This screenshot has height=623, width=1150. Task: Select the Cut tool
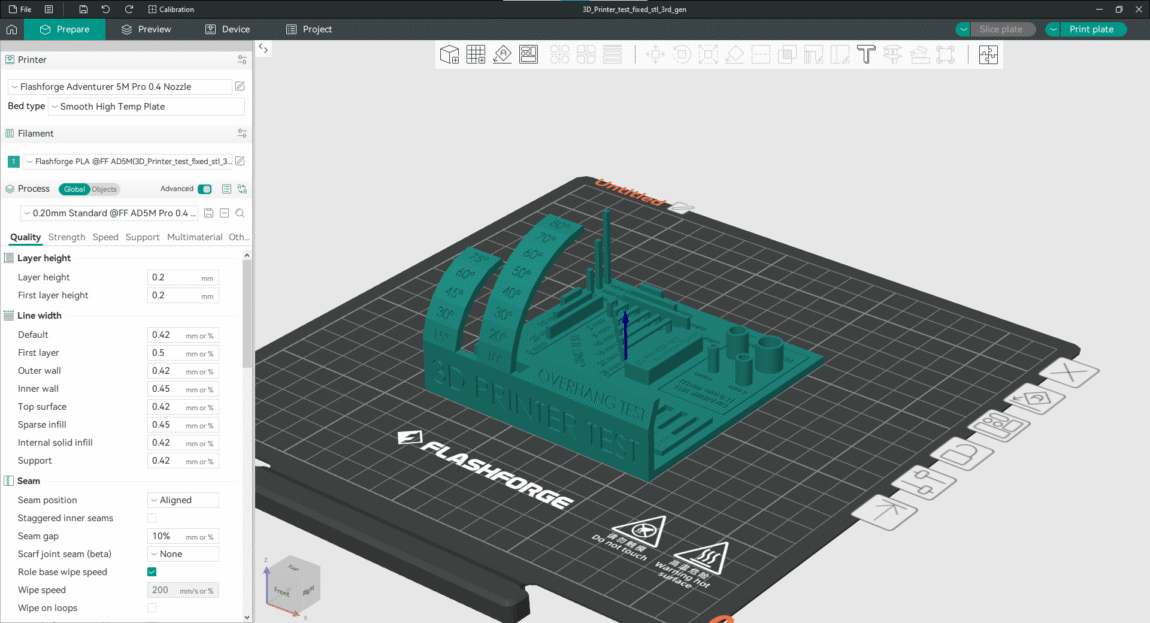761,54
